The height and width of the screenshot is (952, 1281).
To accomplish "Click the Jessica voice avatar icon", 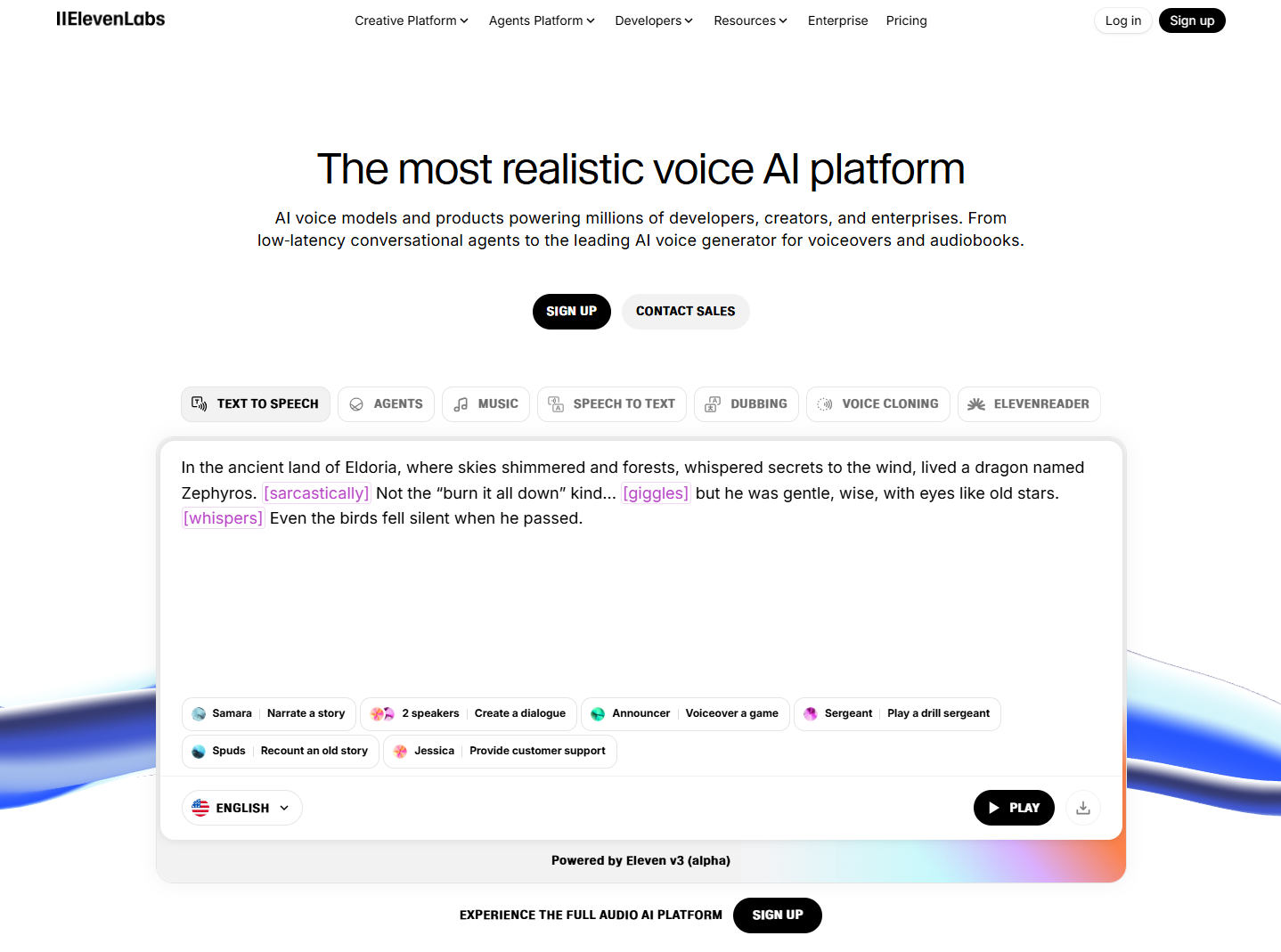I will click(401, 752).
